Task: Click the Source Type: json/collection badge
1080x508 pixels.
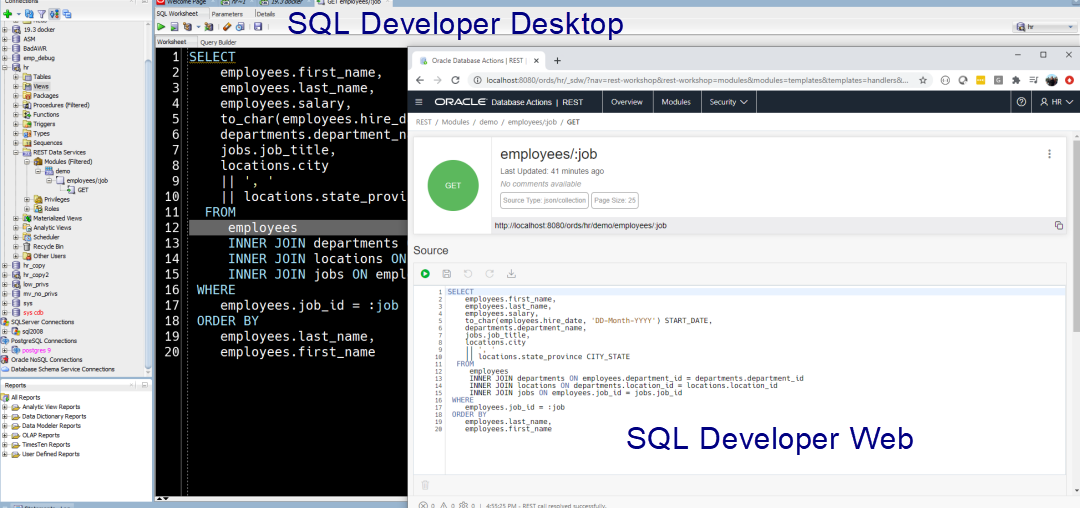Action: click(544, 200)
